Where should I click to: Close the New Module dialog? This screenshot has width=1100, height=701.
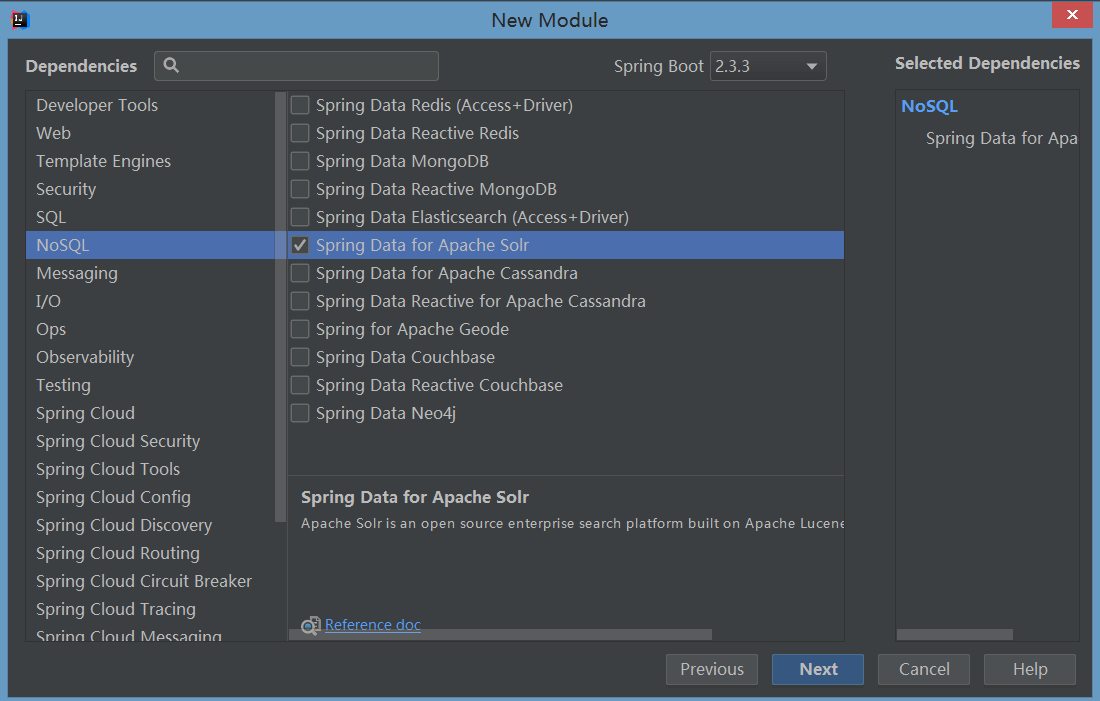(x=1072, y=15)
